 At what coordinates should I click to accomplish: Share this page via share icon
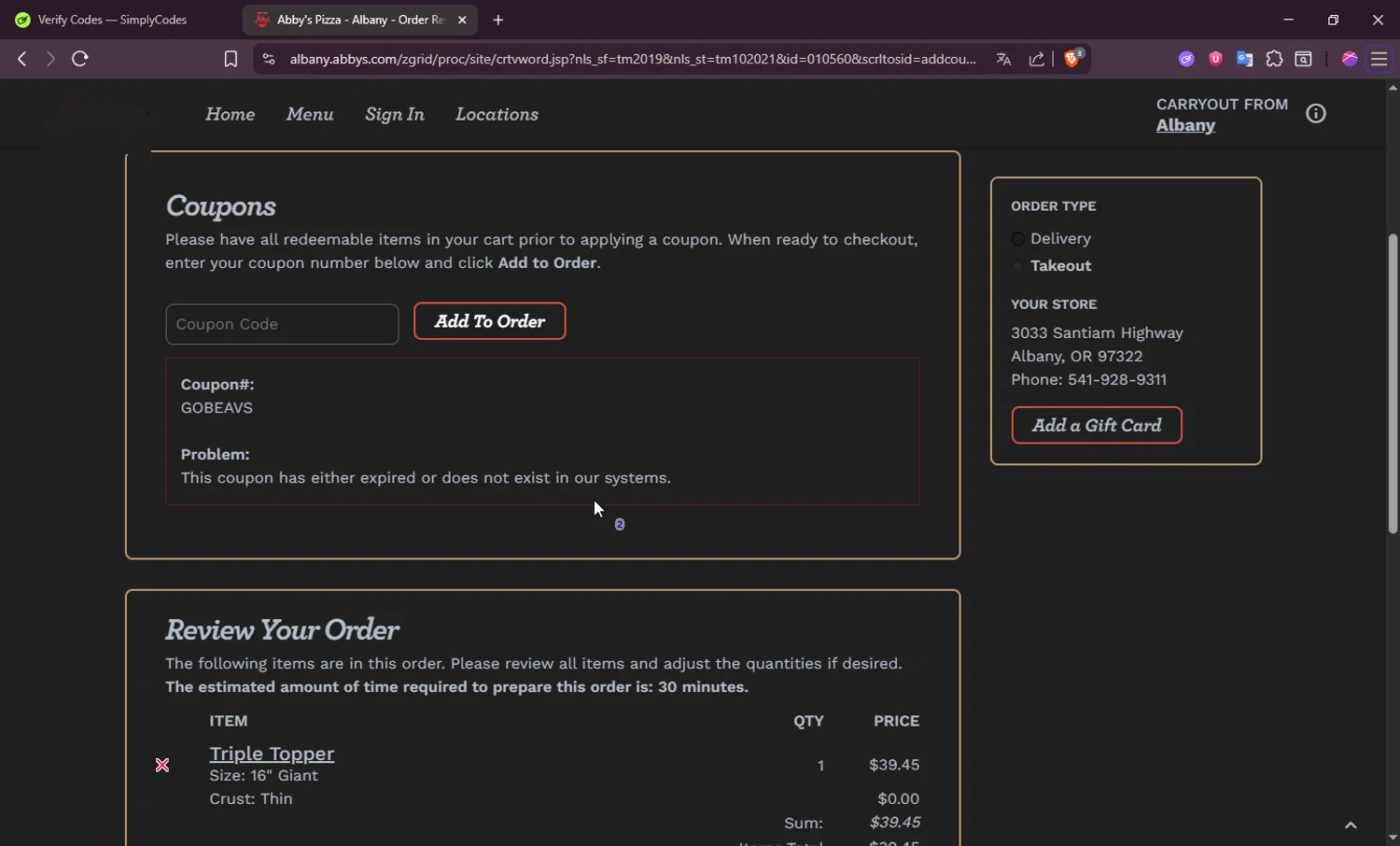point(1036,59)
